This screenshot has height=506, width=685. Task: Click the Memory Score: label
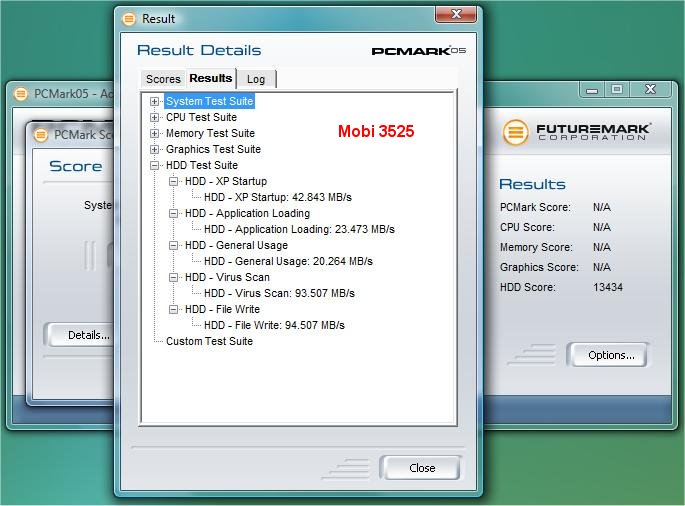(536, 247)
